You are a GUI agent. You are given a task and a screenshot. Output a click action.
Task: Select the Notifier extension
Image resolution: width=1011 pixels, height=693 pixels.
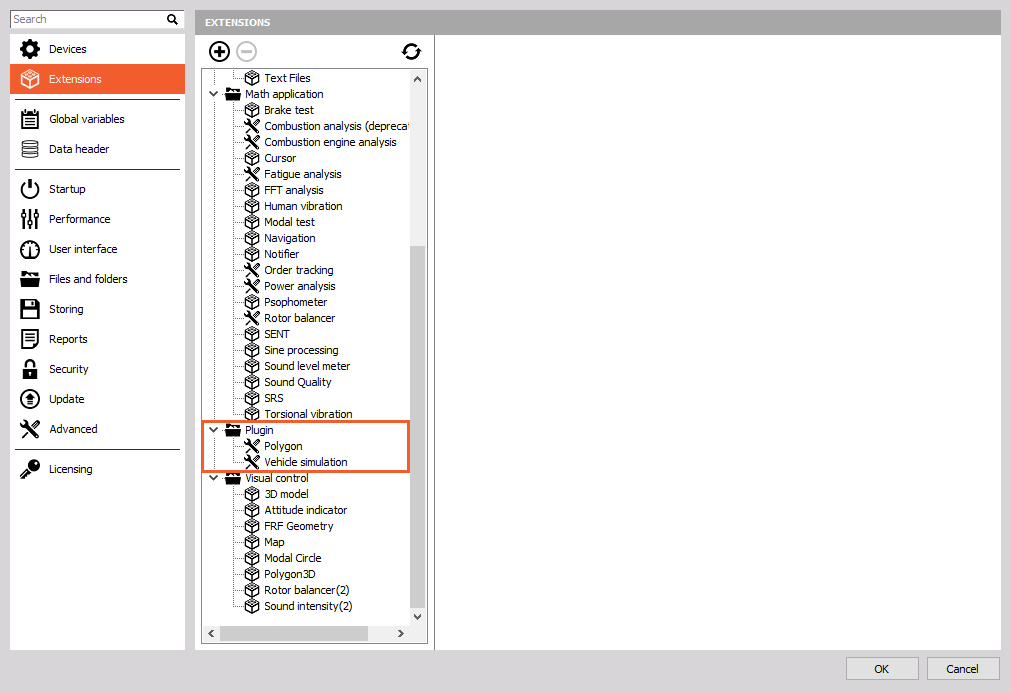pos(281,254)
